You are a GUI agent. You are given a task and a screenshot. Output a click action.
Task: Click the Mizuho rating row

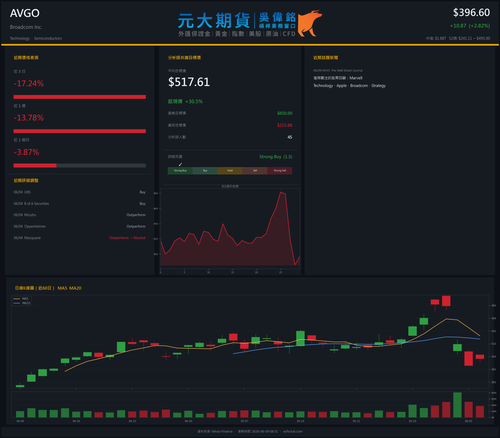click(x=80, y=215)
